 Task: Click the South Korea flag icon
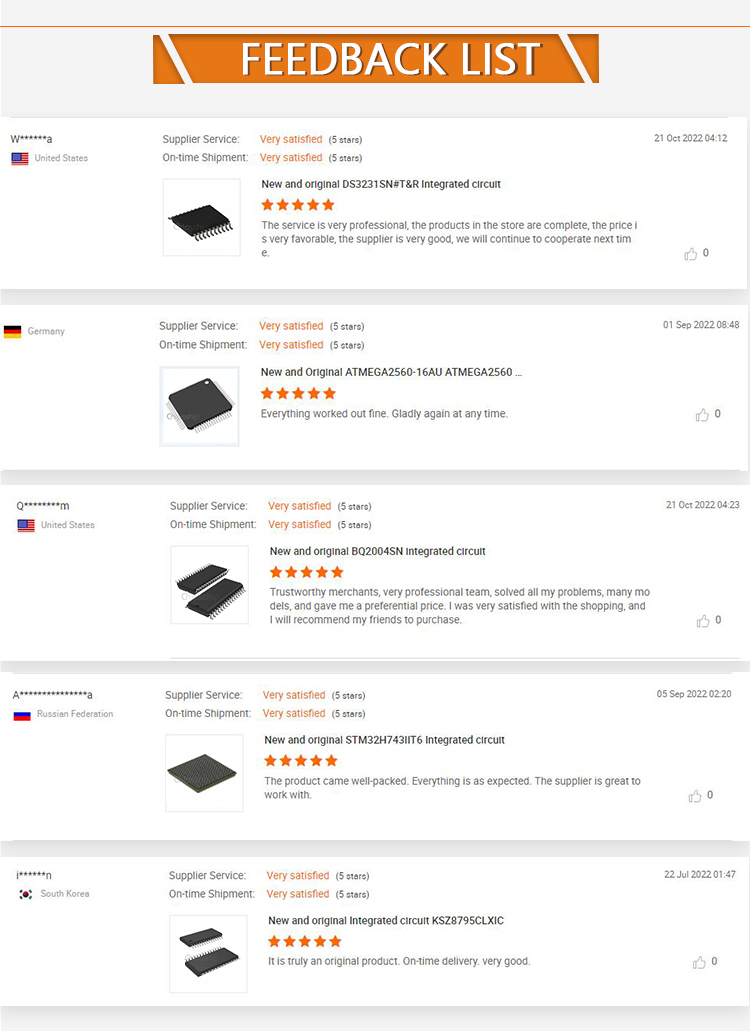(x=25, y=894)
